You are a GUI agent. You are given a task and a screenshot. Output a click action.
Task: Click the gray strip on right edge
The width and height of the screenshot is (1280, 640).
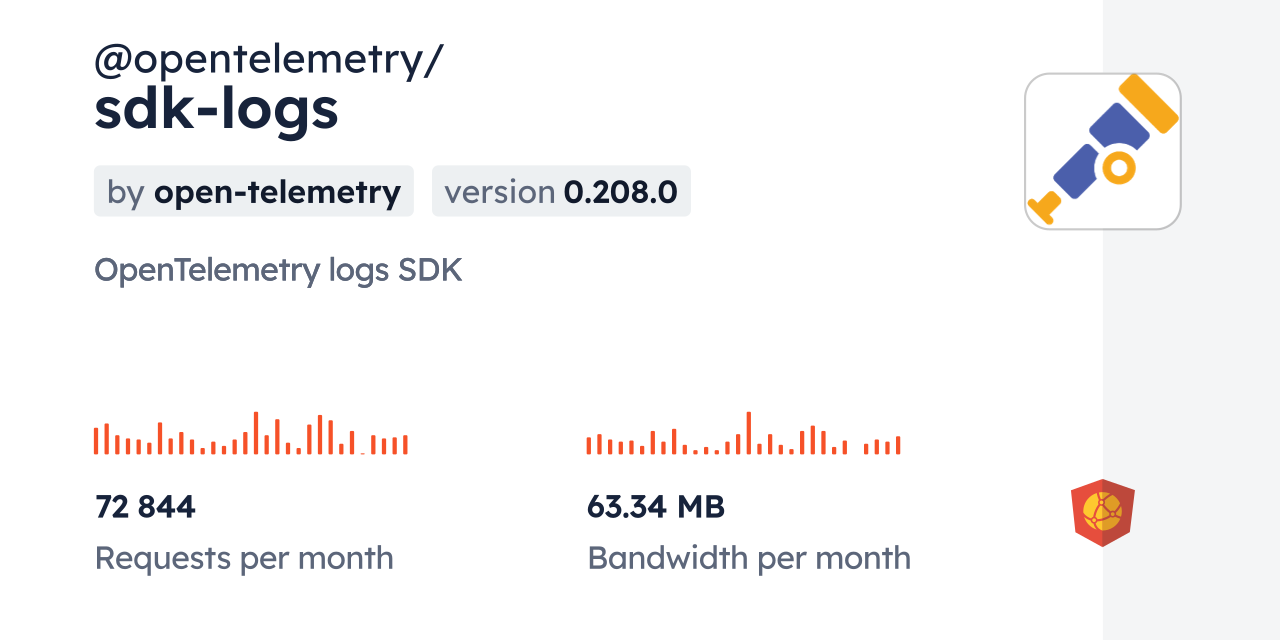point(1190,320)
